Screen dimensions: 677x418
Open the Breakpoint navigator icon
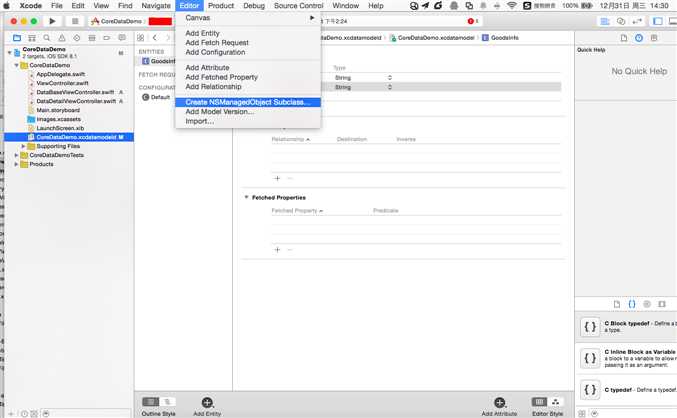107,38
